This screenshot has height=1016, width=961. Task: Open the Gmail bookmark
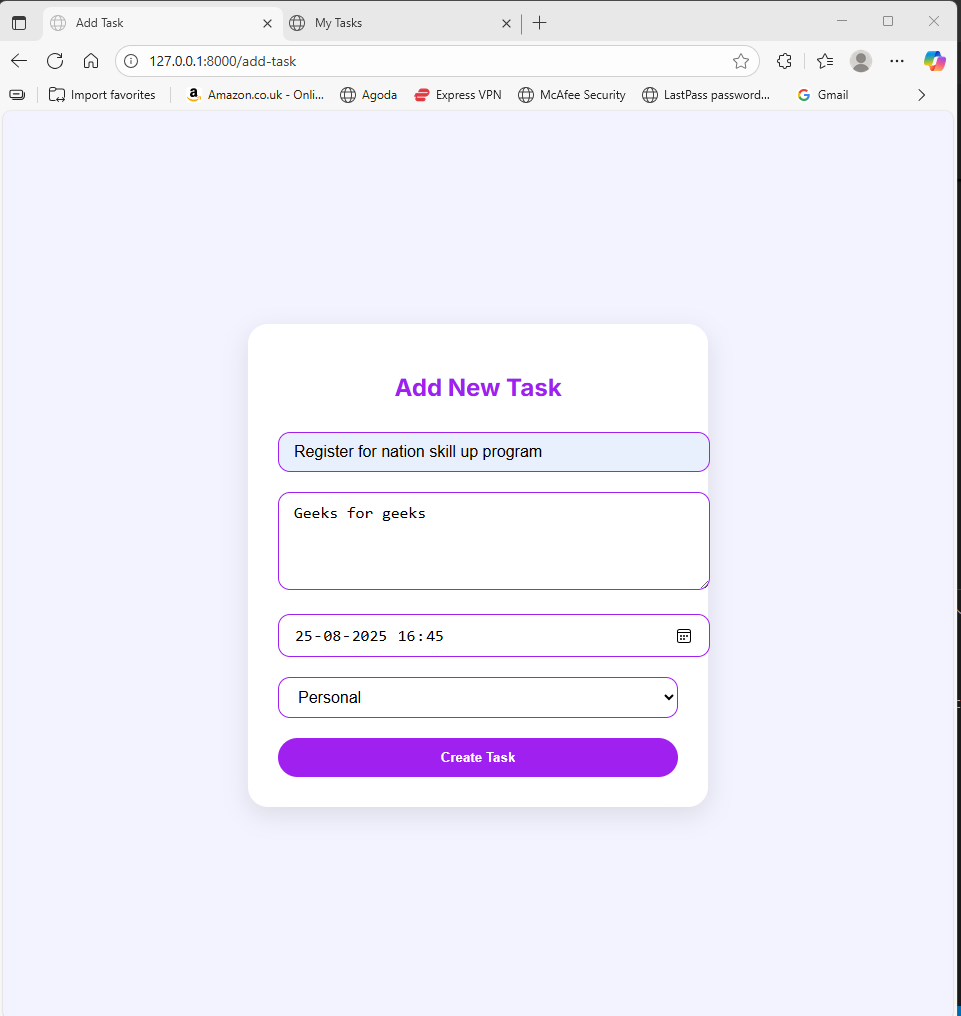(x=823, y=95)
